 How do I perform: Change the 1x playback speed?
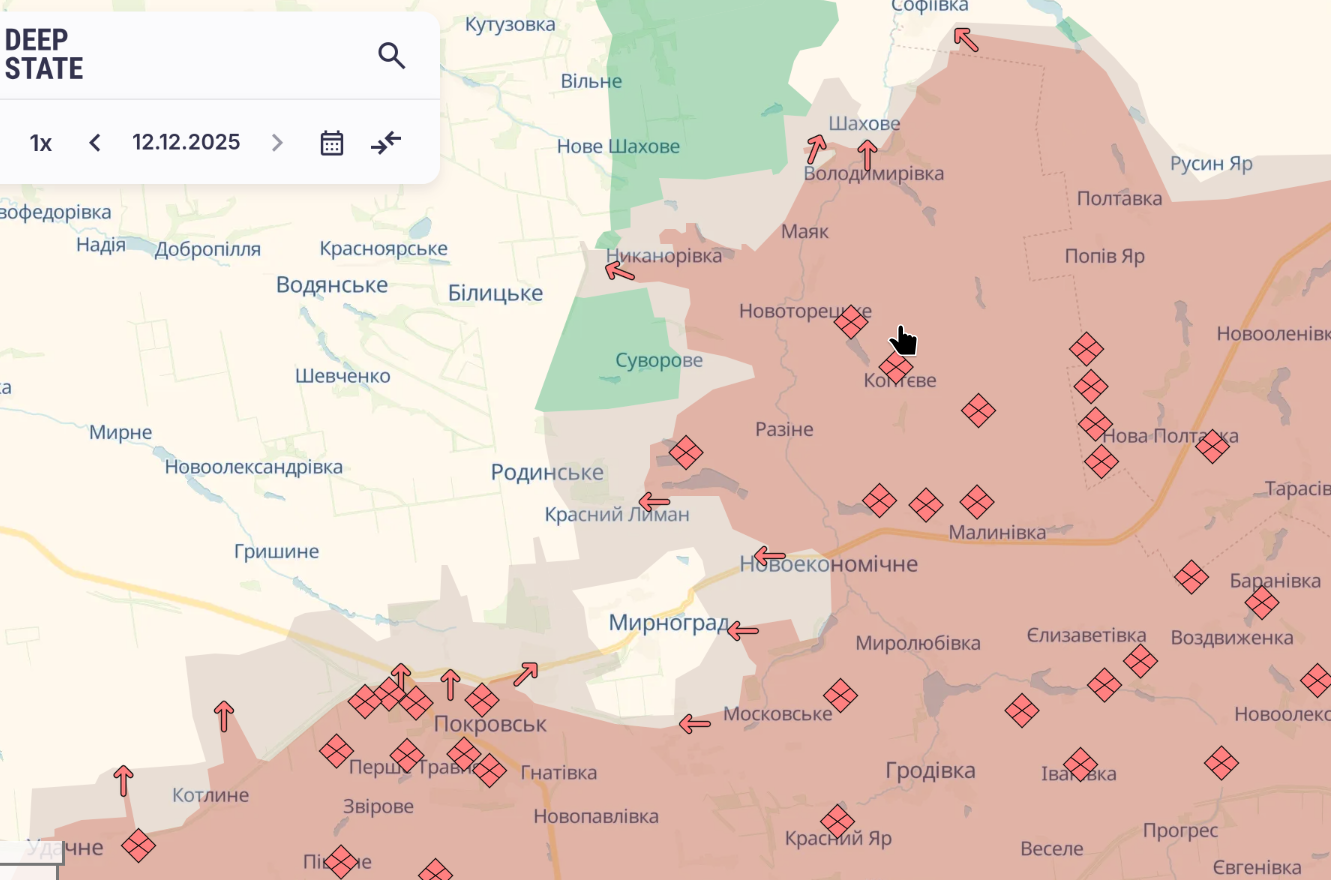(40, 143)
